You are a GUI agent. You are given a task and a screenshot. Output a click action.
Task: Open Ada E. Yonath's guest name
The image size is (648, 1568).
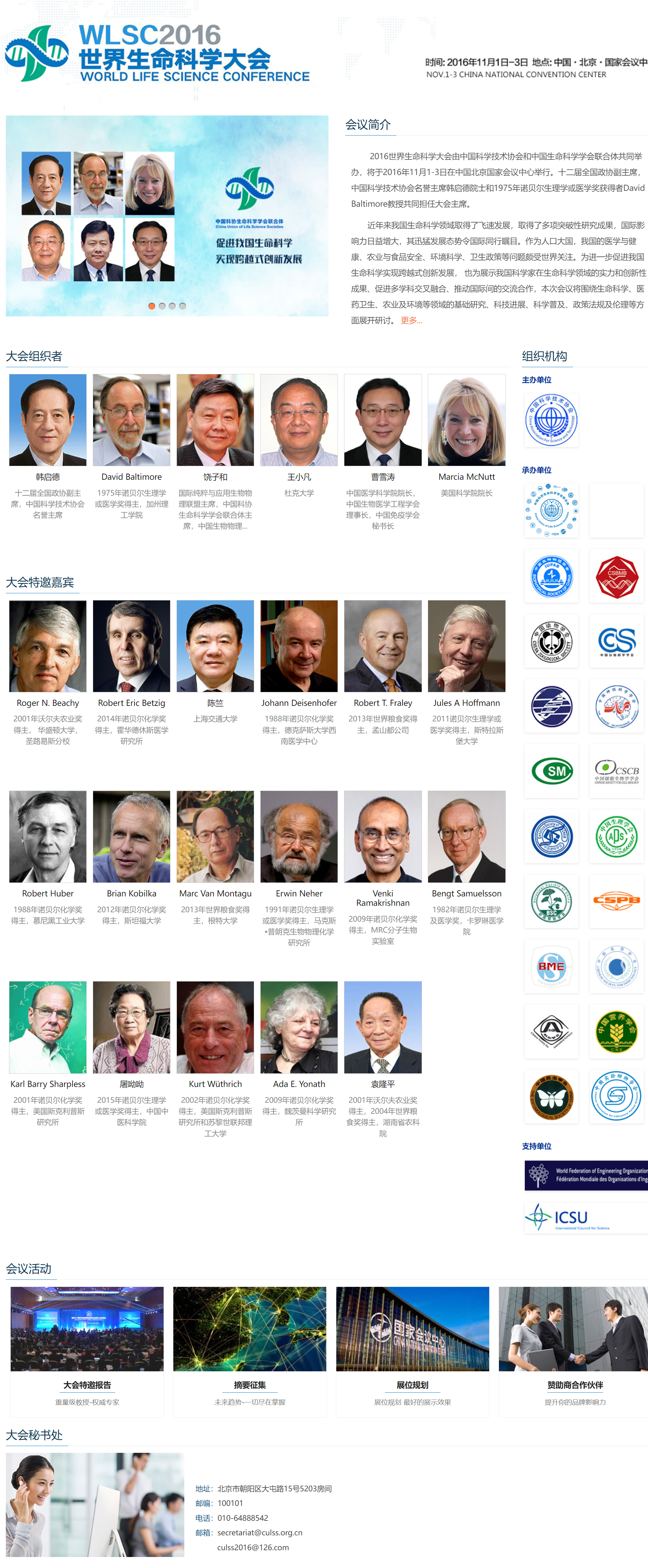[299, 1084]
